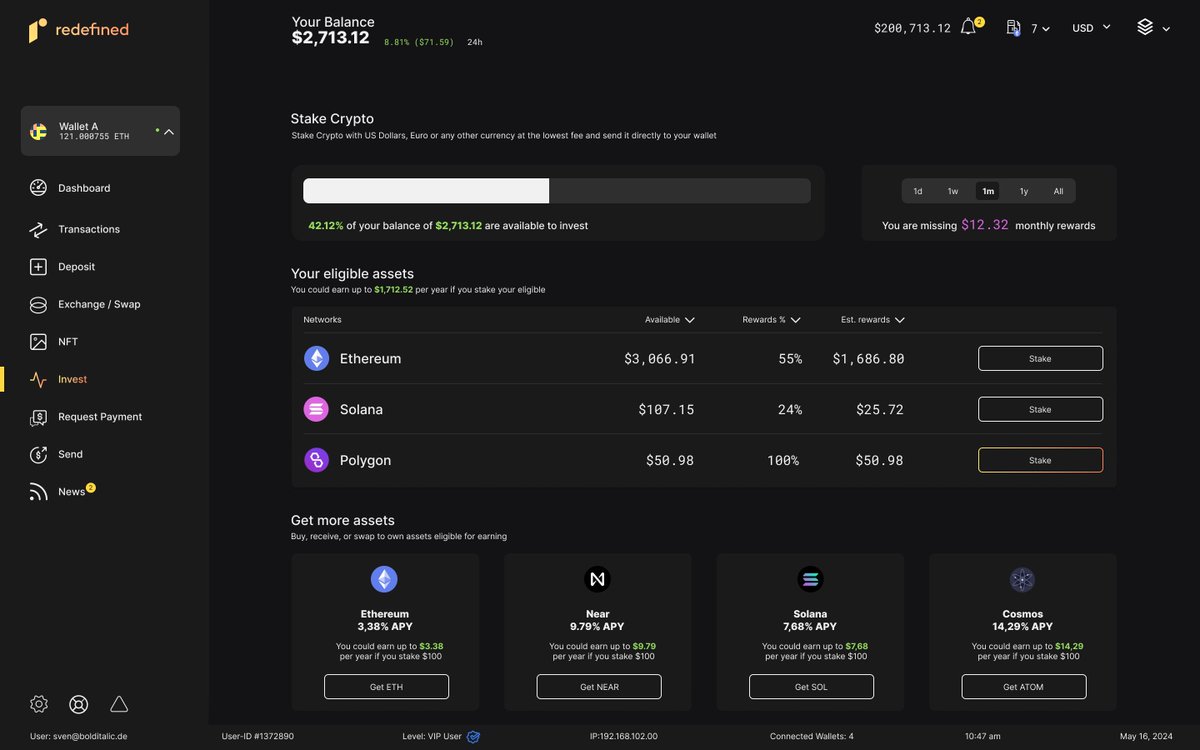Viewport: 1200px width, 750px height.
Task: Click the Polygon network icon in table
Action: point(316,460)
